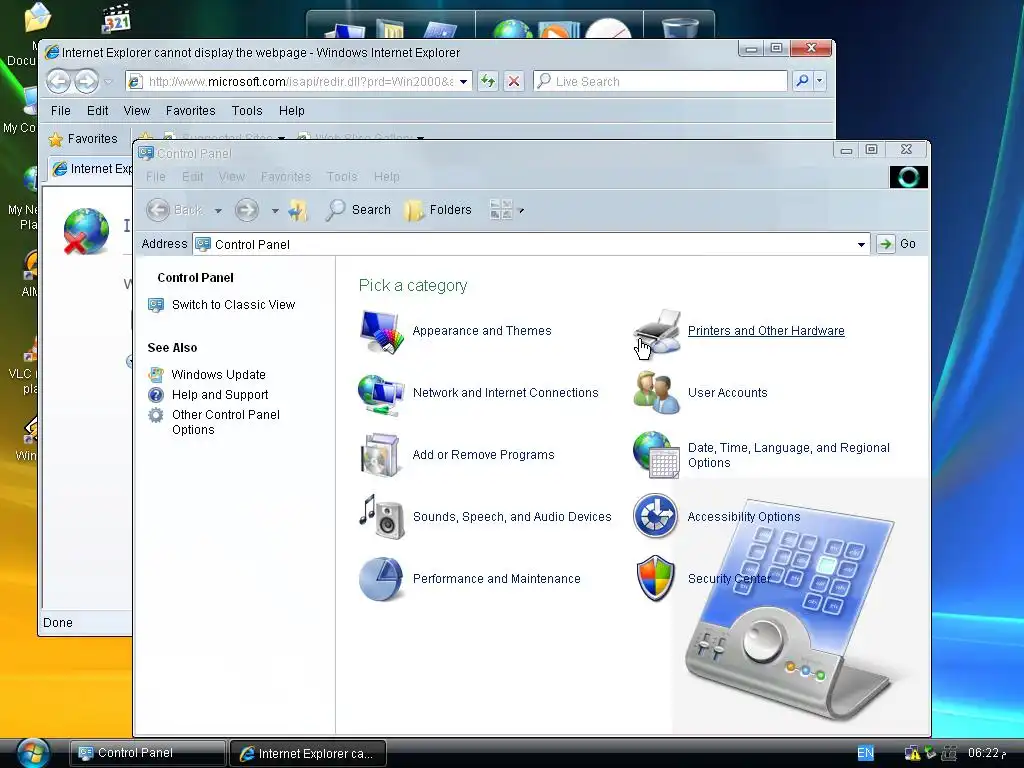This screenshot has height=768, width=1024.
Task: Click the Performance and Maintenance link
Action: 496,579
